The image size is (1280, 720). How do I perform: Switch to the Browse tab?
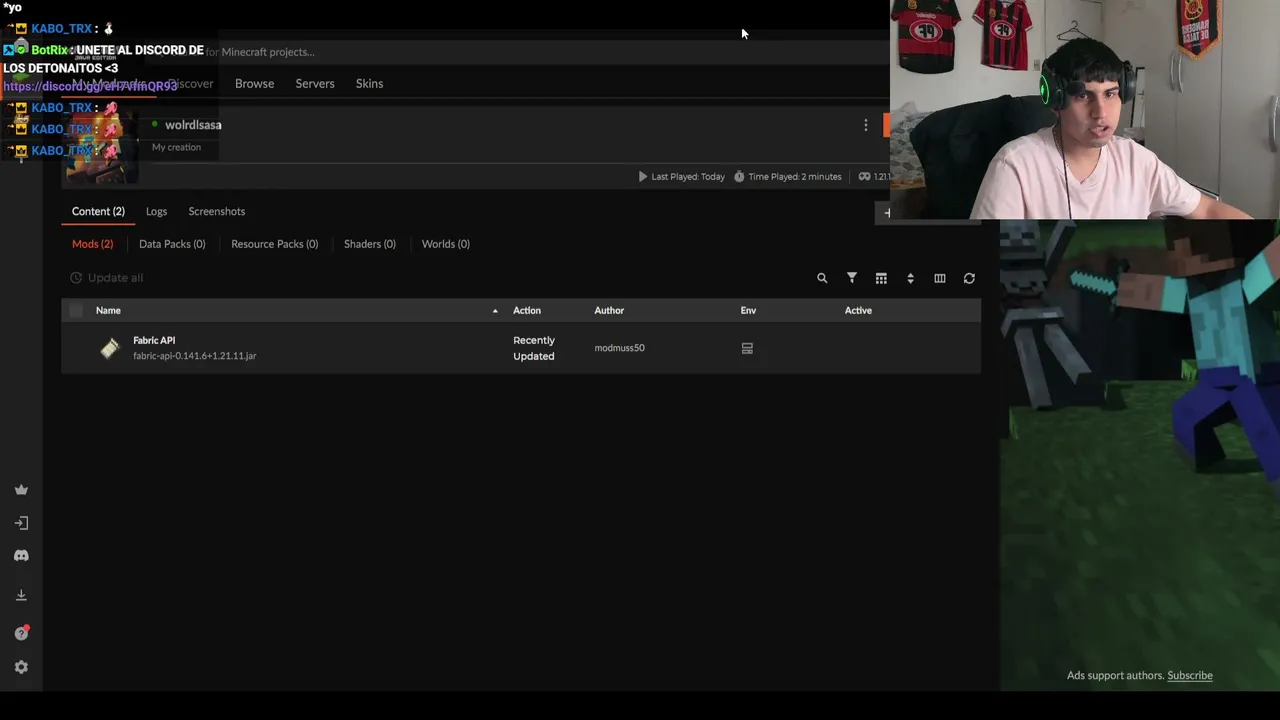tap(254, 84)
